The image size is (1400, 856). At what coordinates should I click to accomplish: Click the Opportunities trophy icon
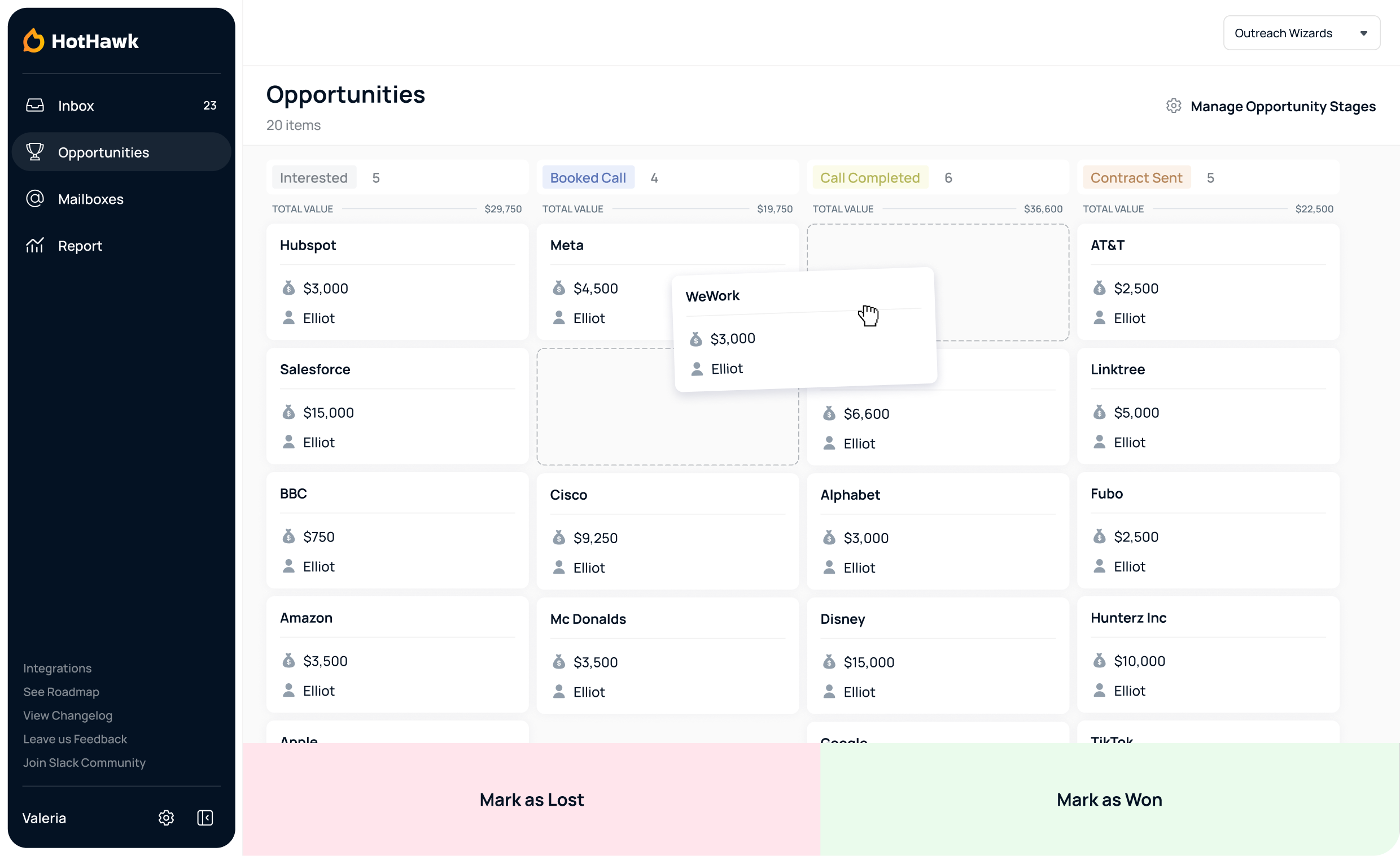tap(34, 152)
